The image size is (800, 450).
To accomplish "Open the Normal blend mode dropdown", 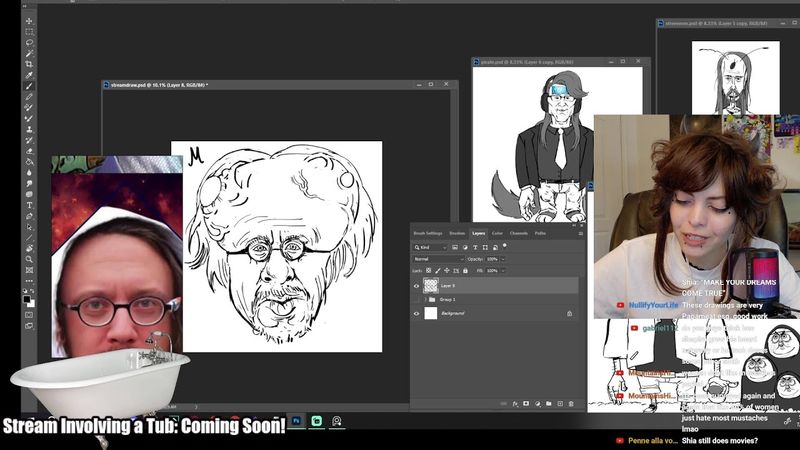I will pos(438,259).
